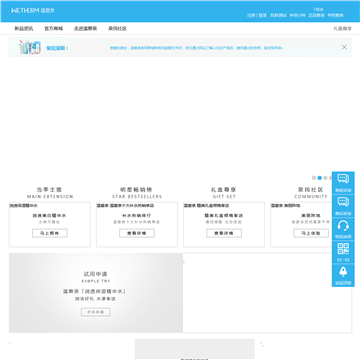
Task: Open the 申领小样 header link
Action: tap(297, 15)
